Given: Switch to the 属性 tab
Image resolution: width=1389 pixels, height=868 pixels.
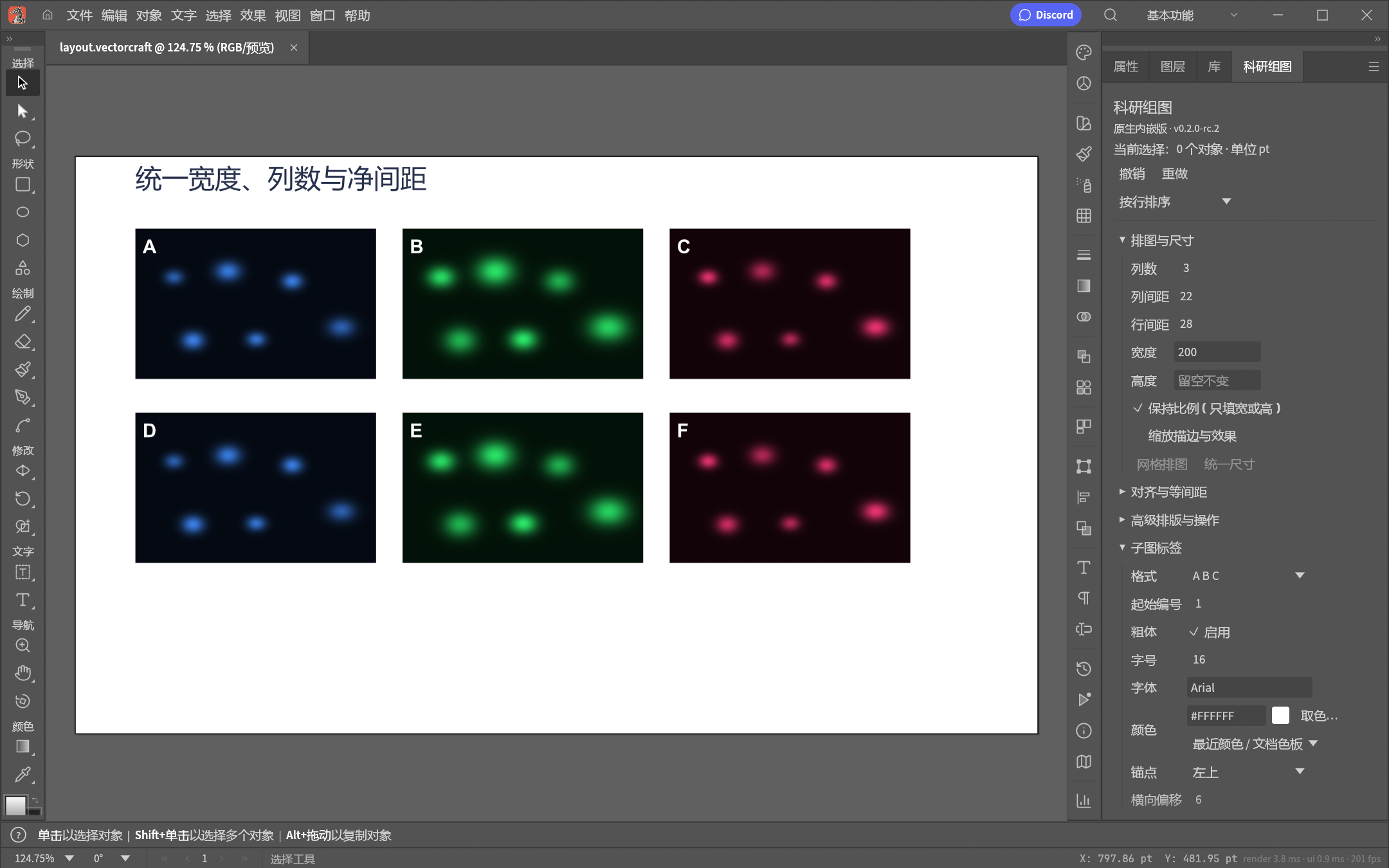Looking at the screenshot, I should pyautogui.click(x=1125, y=66).
